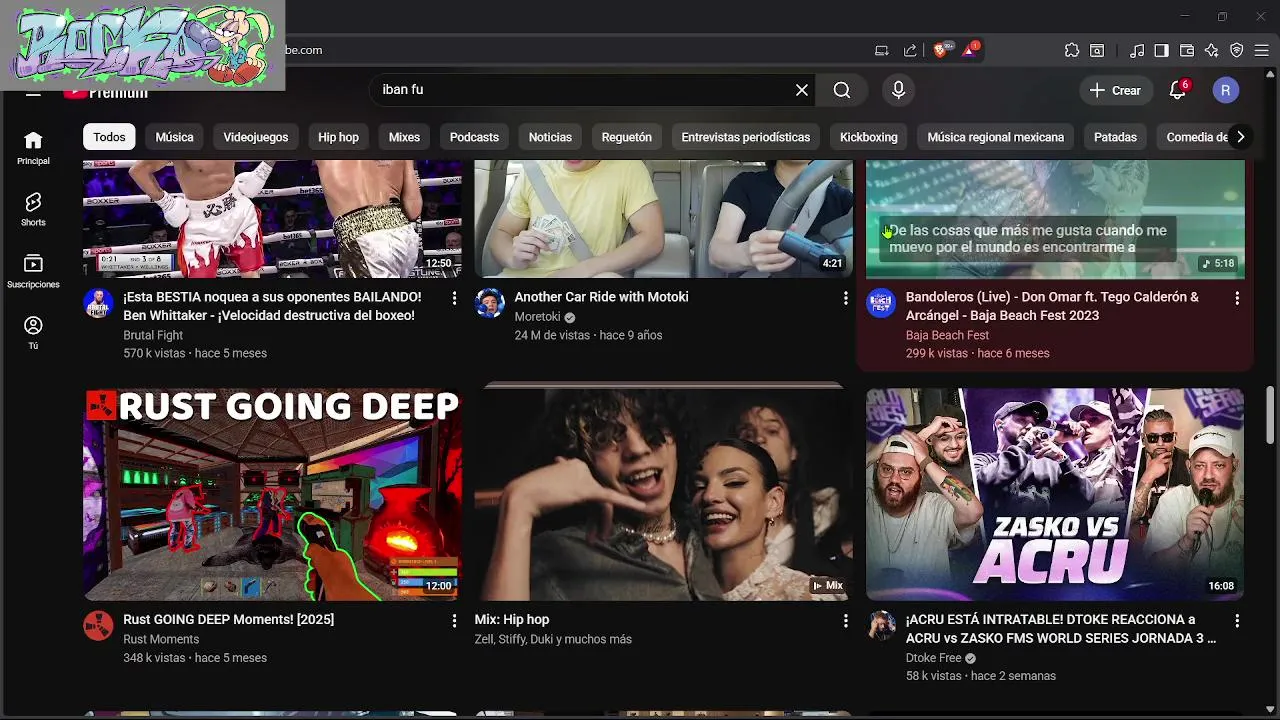Select the Música regional mexicana chip
1280x720 pixels.
click(996, 137)
